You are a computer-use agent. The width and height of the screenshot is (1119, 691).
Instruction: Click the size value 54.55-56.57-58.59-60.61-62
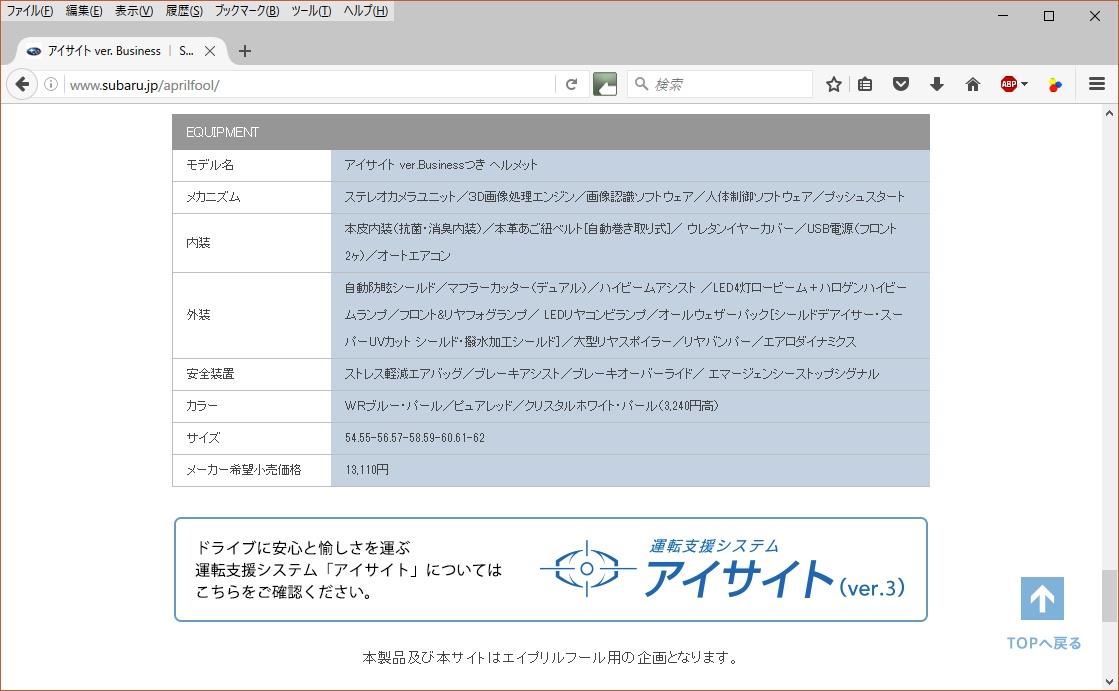pos(415,438)
